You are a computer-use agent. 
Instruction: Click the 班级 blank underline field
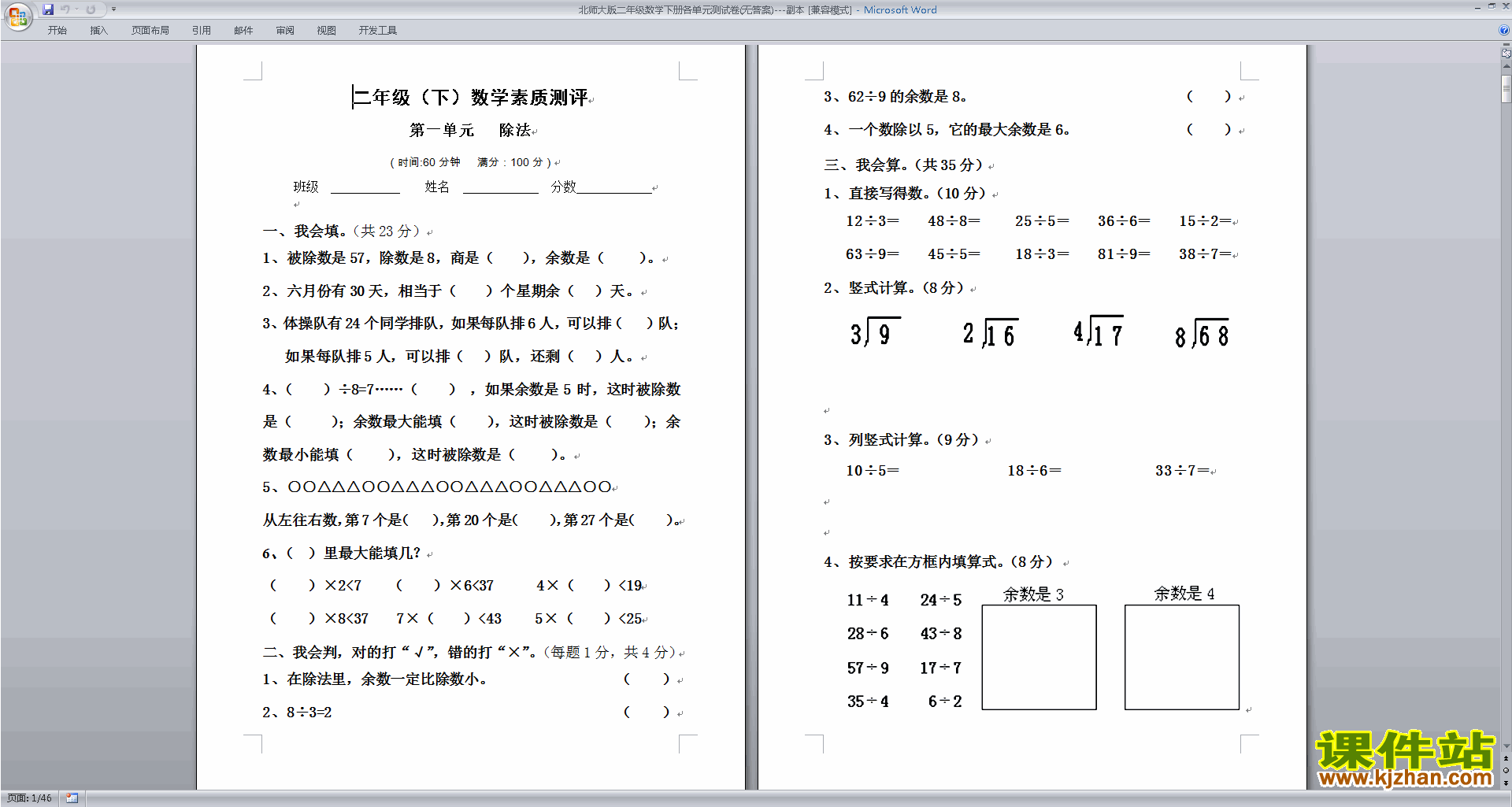coord(365,187)
